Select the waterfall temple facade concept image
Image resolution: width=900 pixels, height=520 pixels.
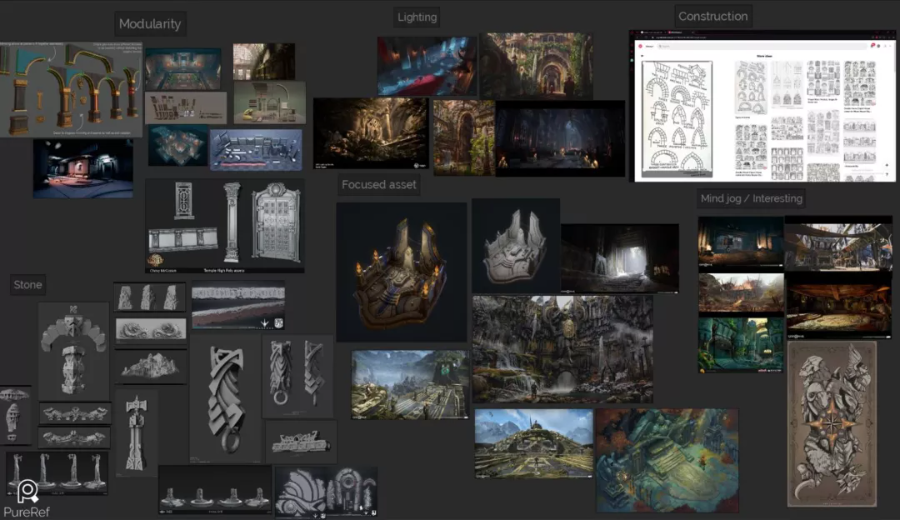562,349
